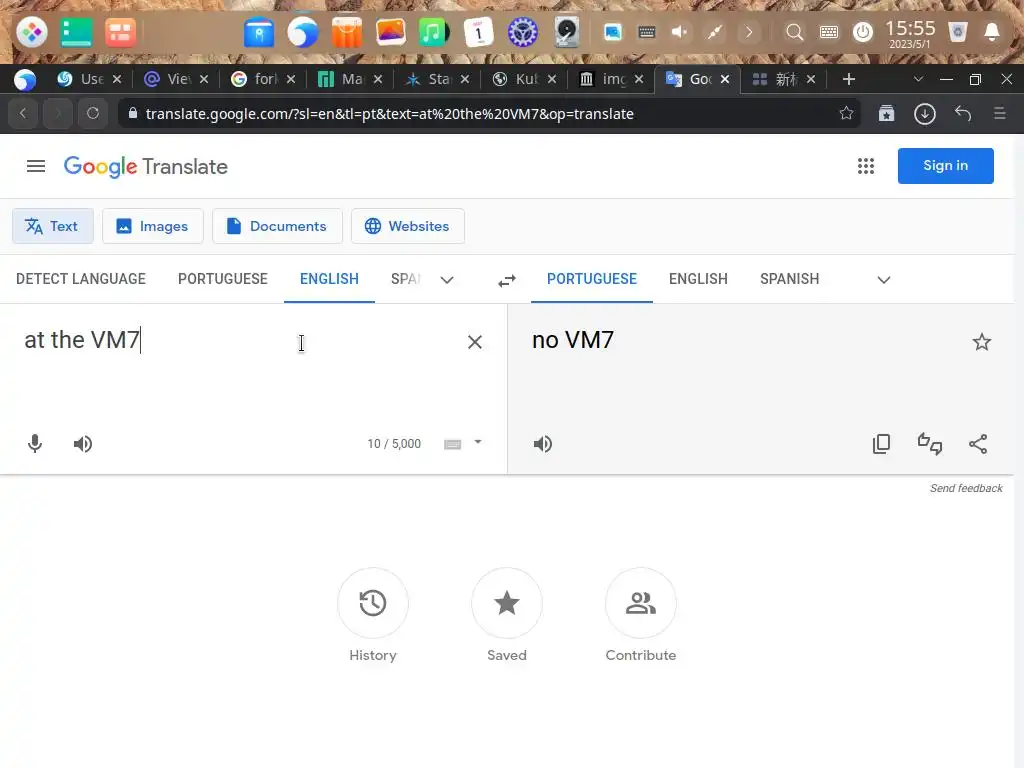Viewport: 1024px width, 768px height.
Task: Close the Google Translate tab
Action: coord(725,79)
